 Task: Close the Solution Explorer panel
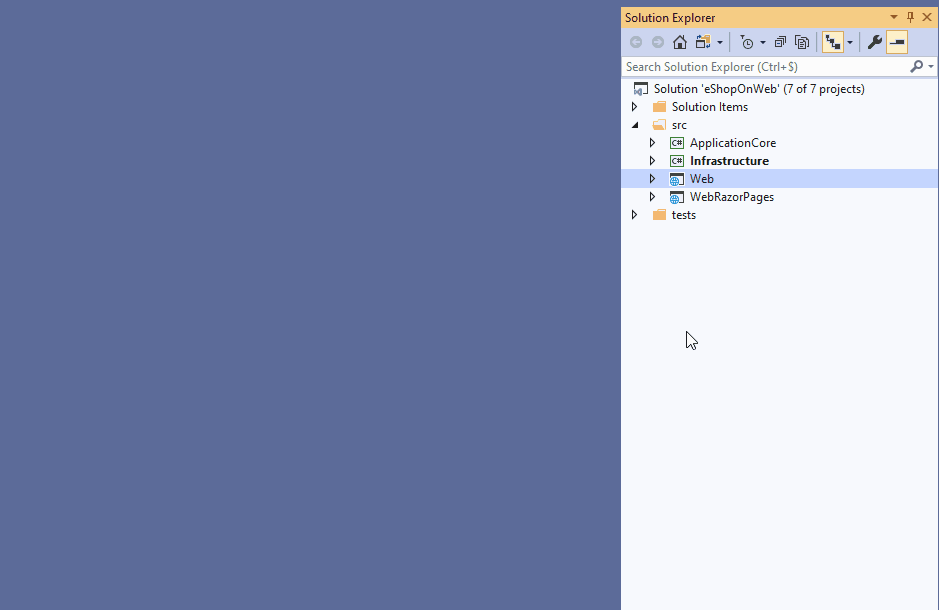(x=927, y=17)
